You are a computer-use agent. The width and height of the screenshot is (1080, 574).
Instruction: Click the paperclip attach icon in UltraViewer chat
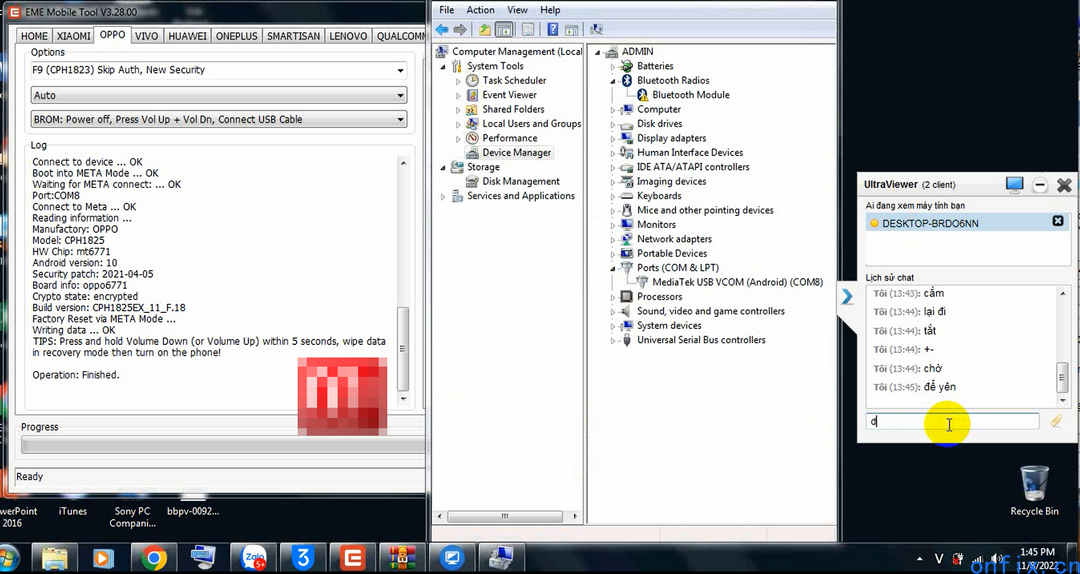click(1056, 421)
